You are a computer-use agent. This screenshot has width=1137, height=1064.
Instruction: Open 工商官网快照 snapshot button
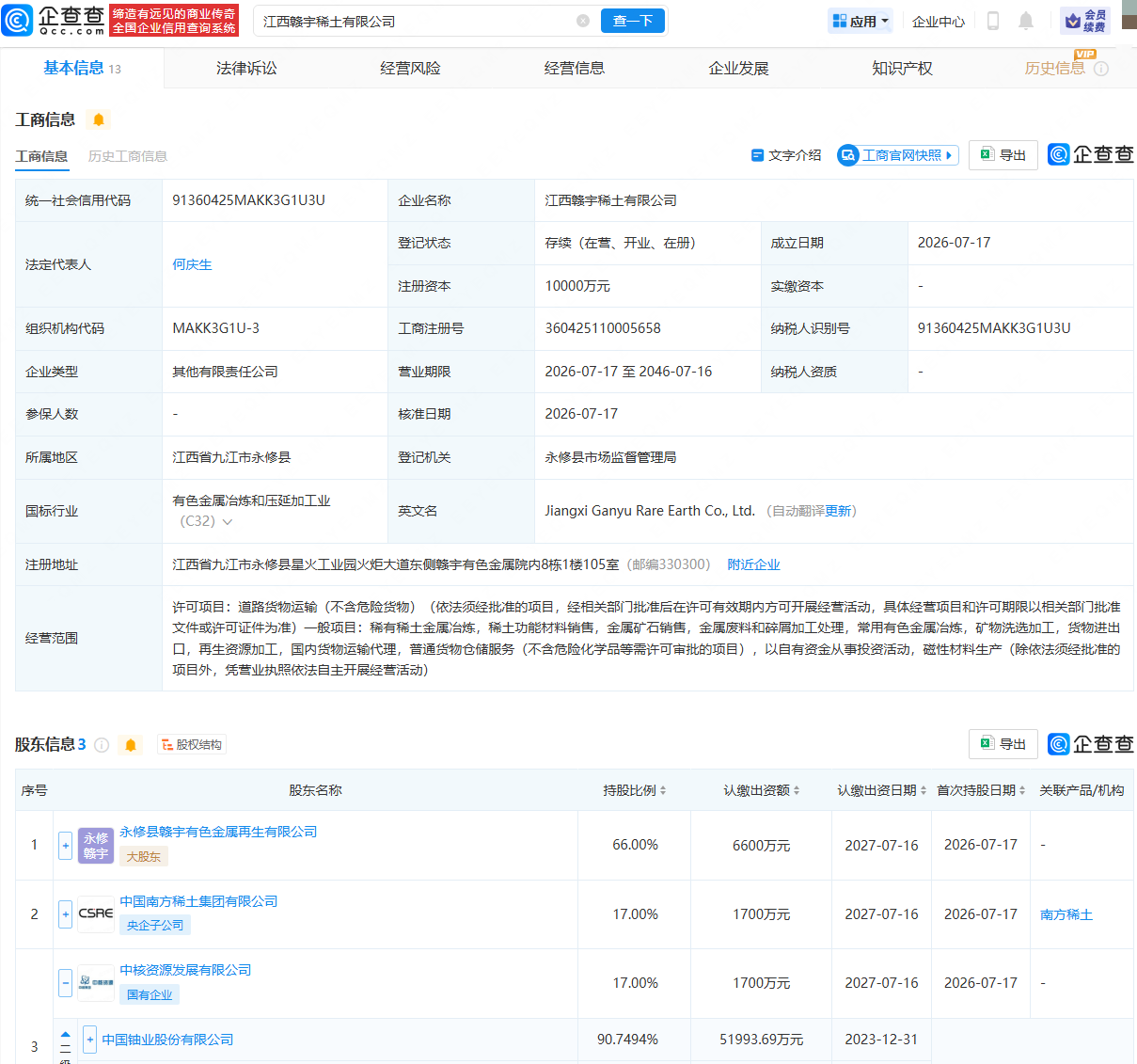pyautogui.click(x=898, y=155)
